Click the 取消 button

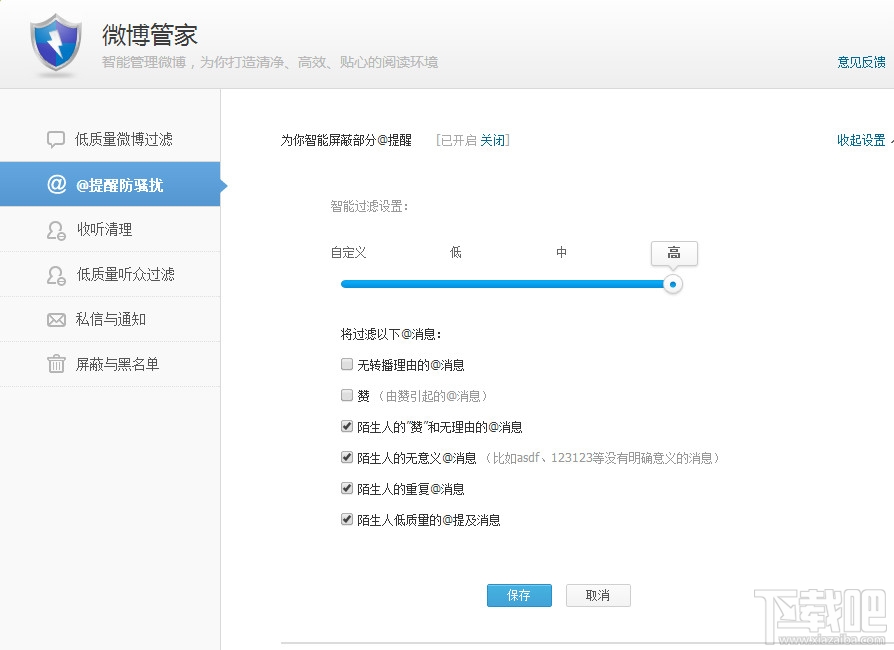598,595
